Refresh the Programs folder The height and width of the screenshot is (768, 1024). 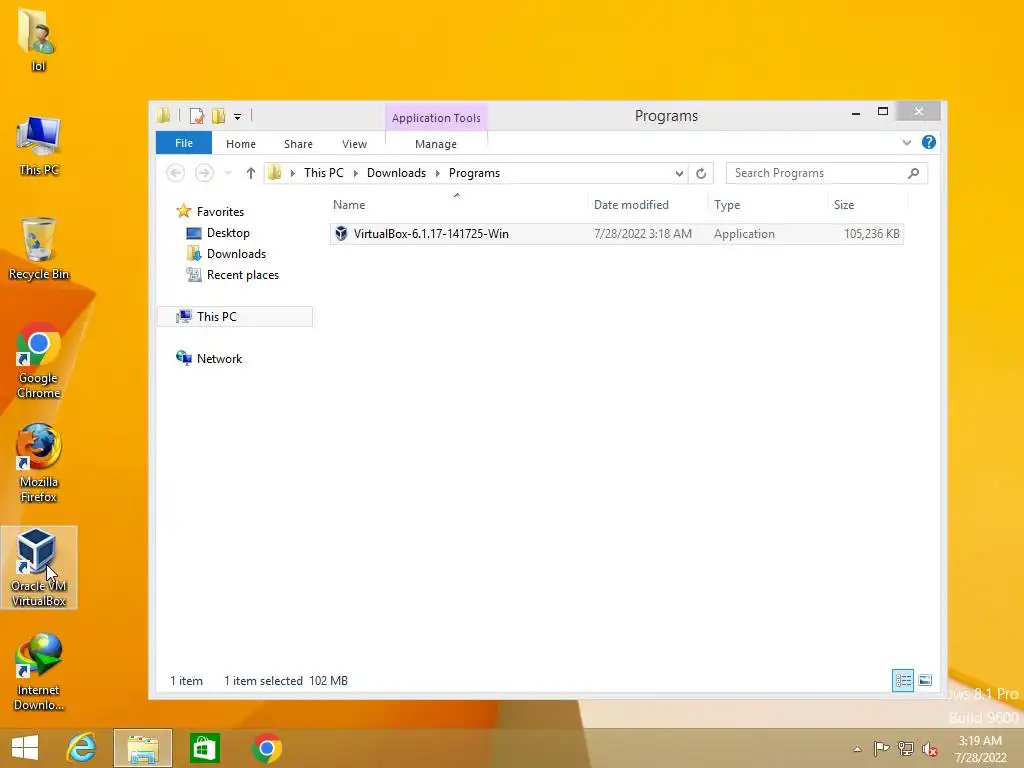(x=701, y=173)
